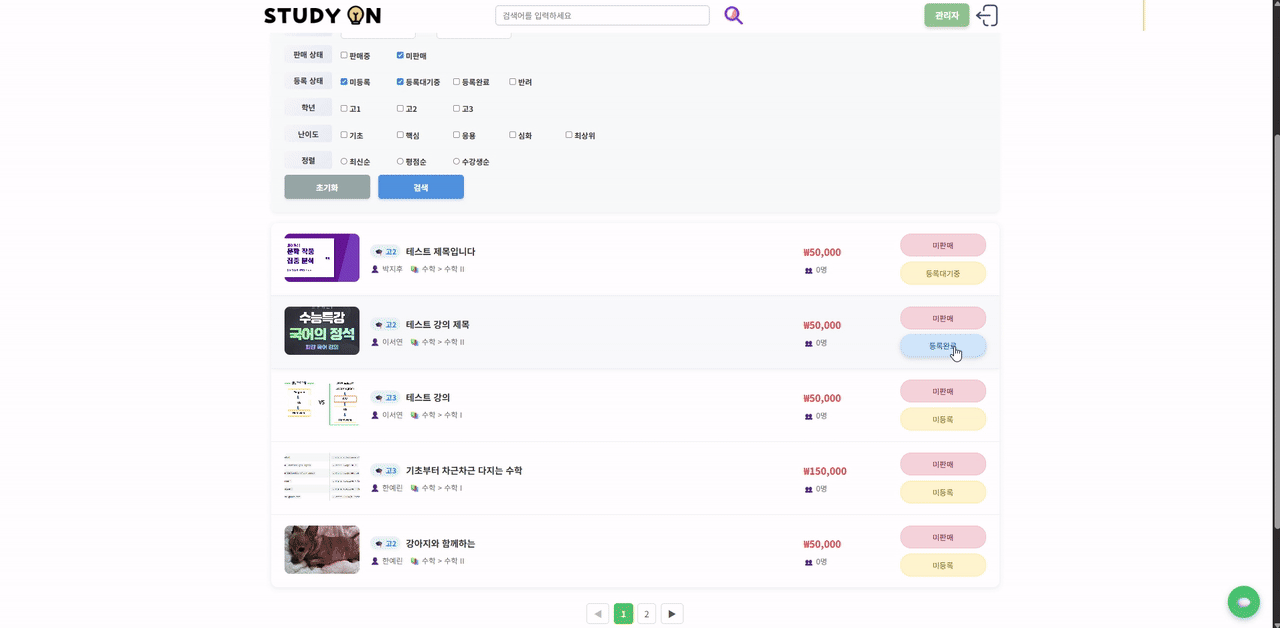Check the 기초 difficulty checkbox
This screenshot has width=1280, height=628.
tap(344, 135)
